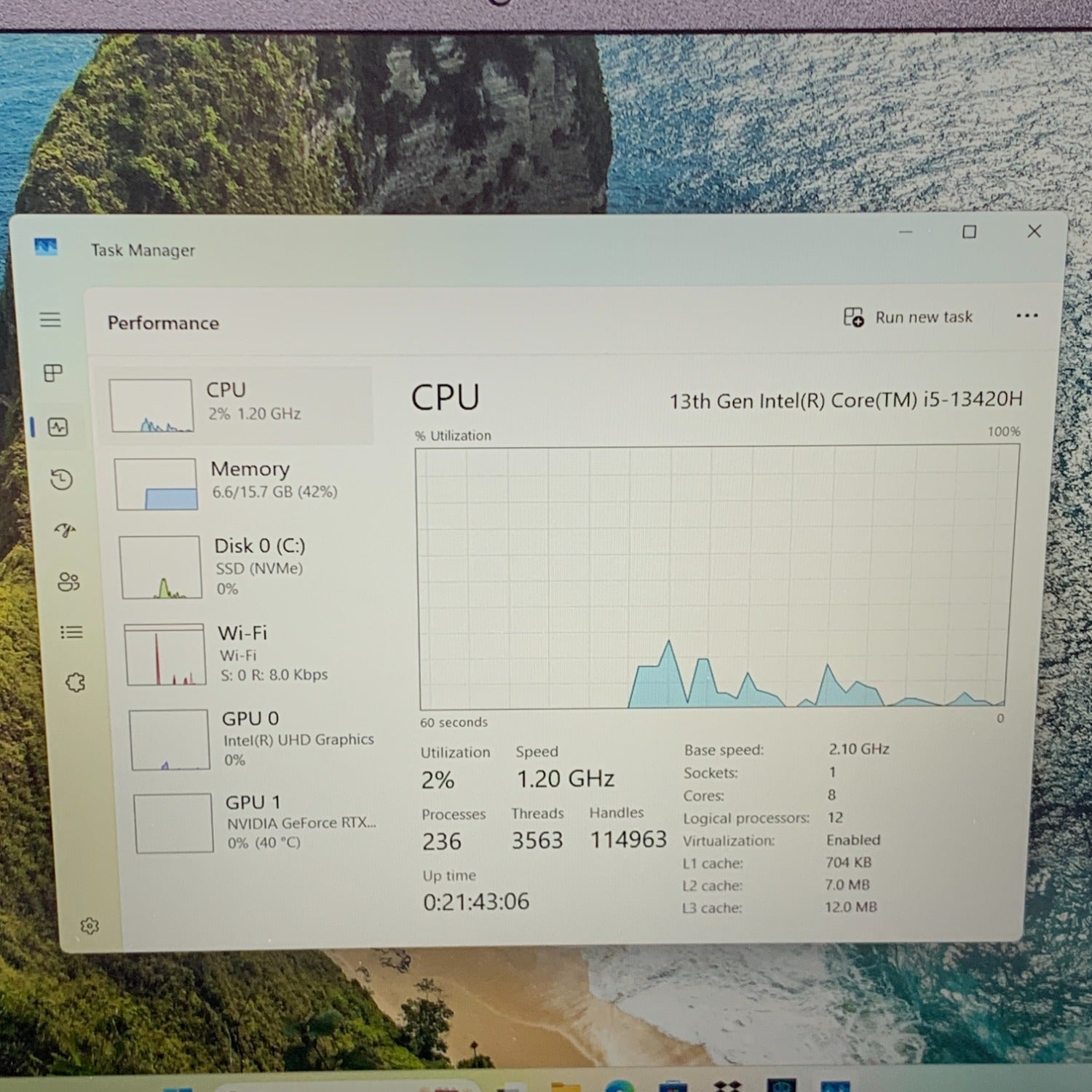Maximize the Task Manager window

coord(969,232)
